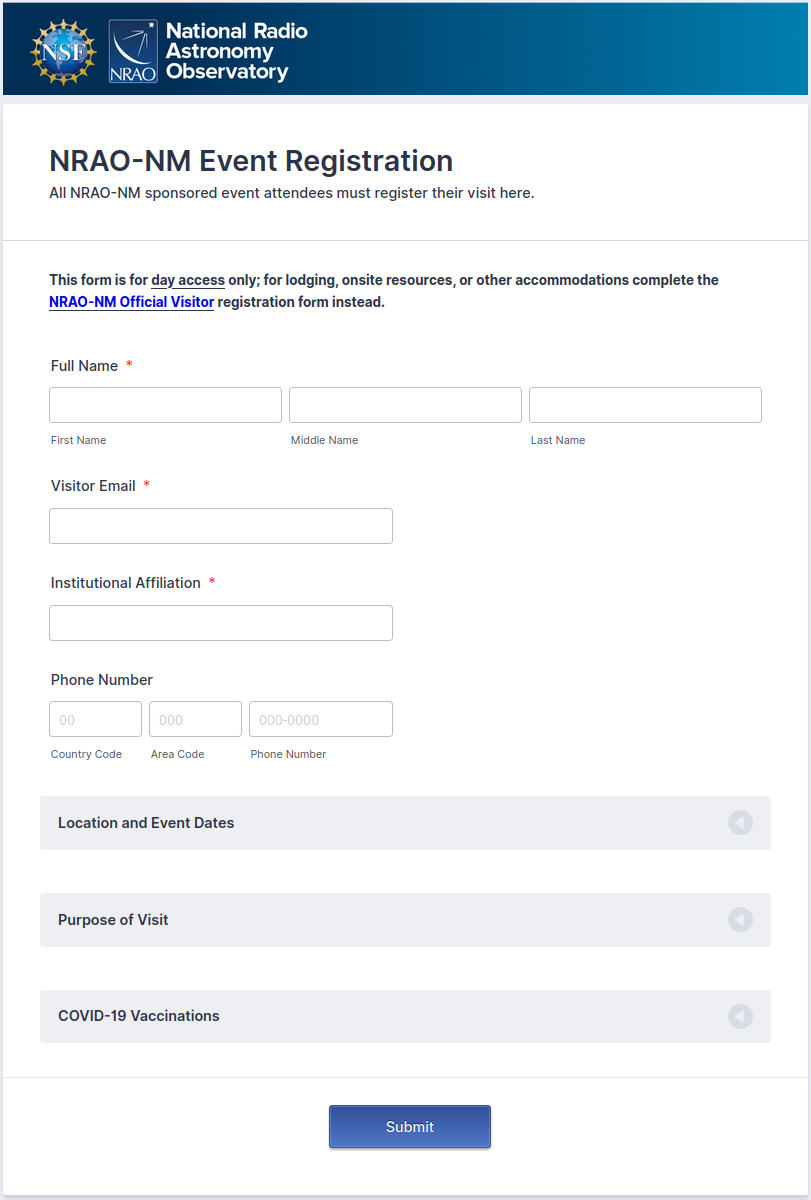The width and height of the screenshot is (811, 1200).
Task: Click the Phone Number 000-0000 field
Action: pos(321,719)
